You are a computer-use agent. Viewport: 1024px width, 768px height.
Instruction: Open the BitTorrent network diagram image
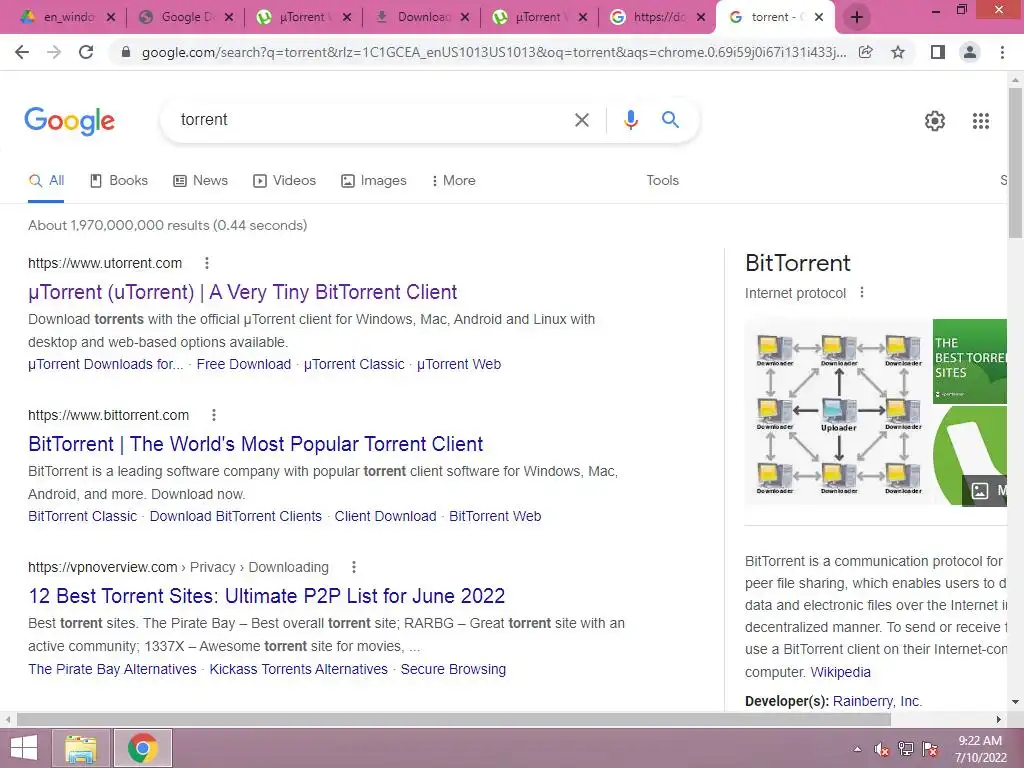pyautogui.click(x=839, y=412)
